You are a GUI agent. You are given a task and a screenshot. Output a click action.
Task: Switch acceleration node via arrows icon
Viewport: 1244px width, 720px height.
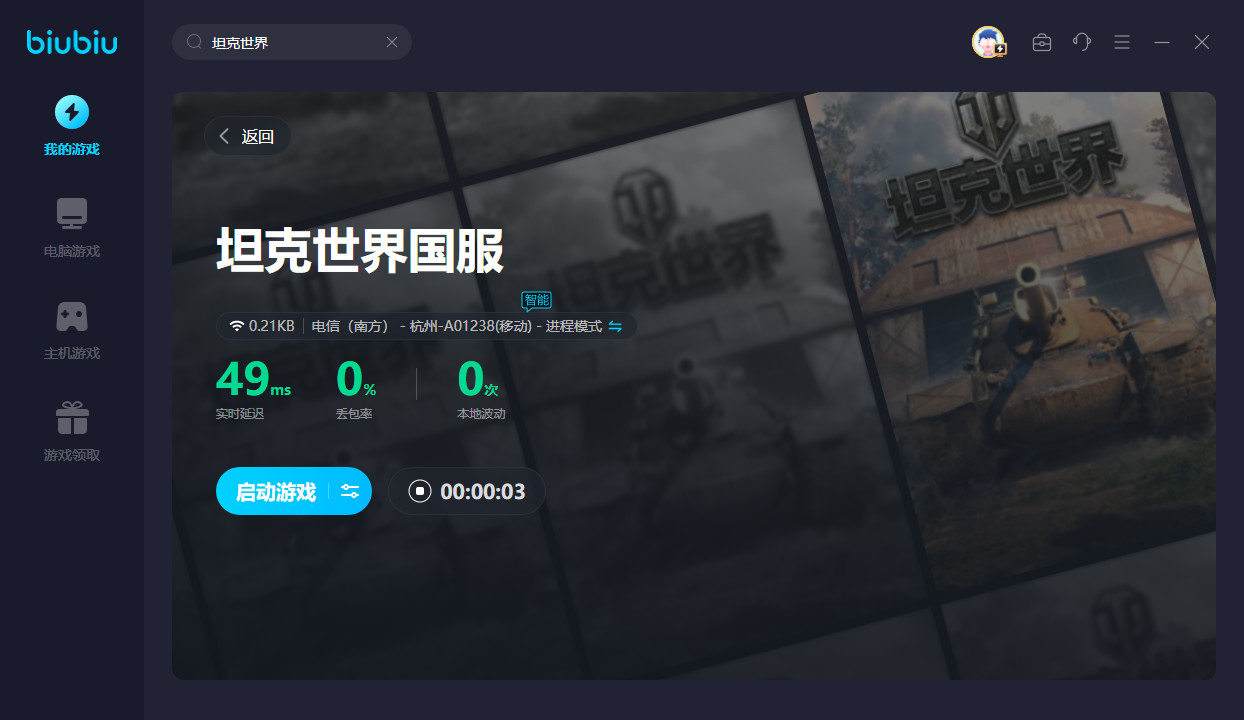pos(616,326)
